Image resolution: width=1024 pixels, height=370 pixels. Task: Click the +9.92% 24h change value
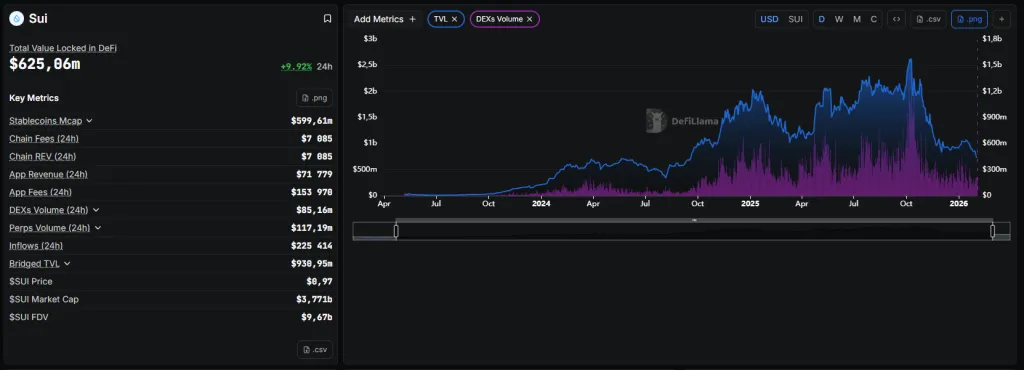[x=296, y=67]
